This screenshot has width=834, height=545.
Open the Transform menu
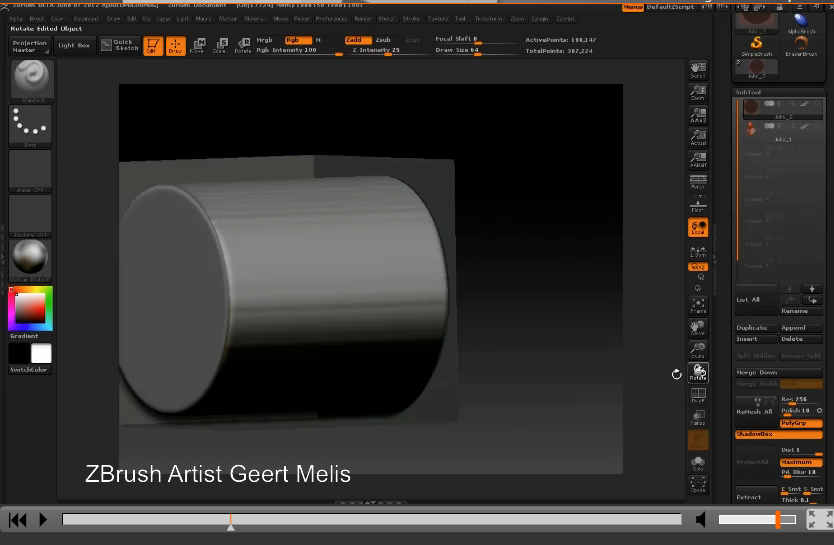click(489, 18)
